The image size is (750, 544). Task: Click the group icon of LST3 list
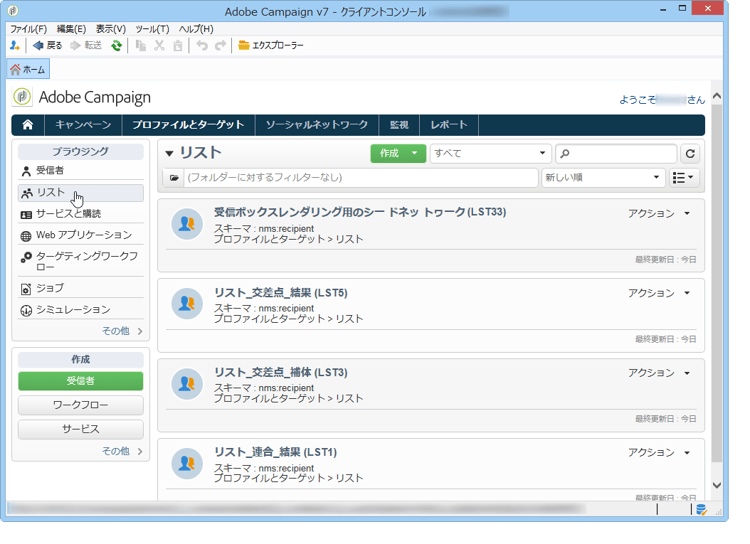tap(187, 383)
